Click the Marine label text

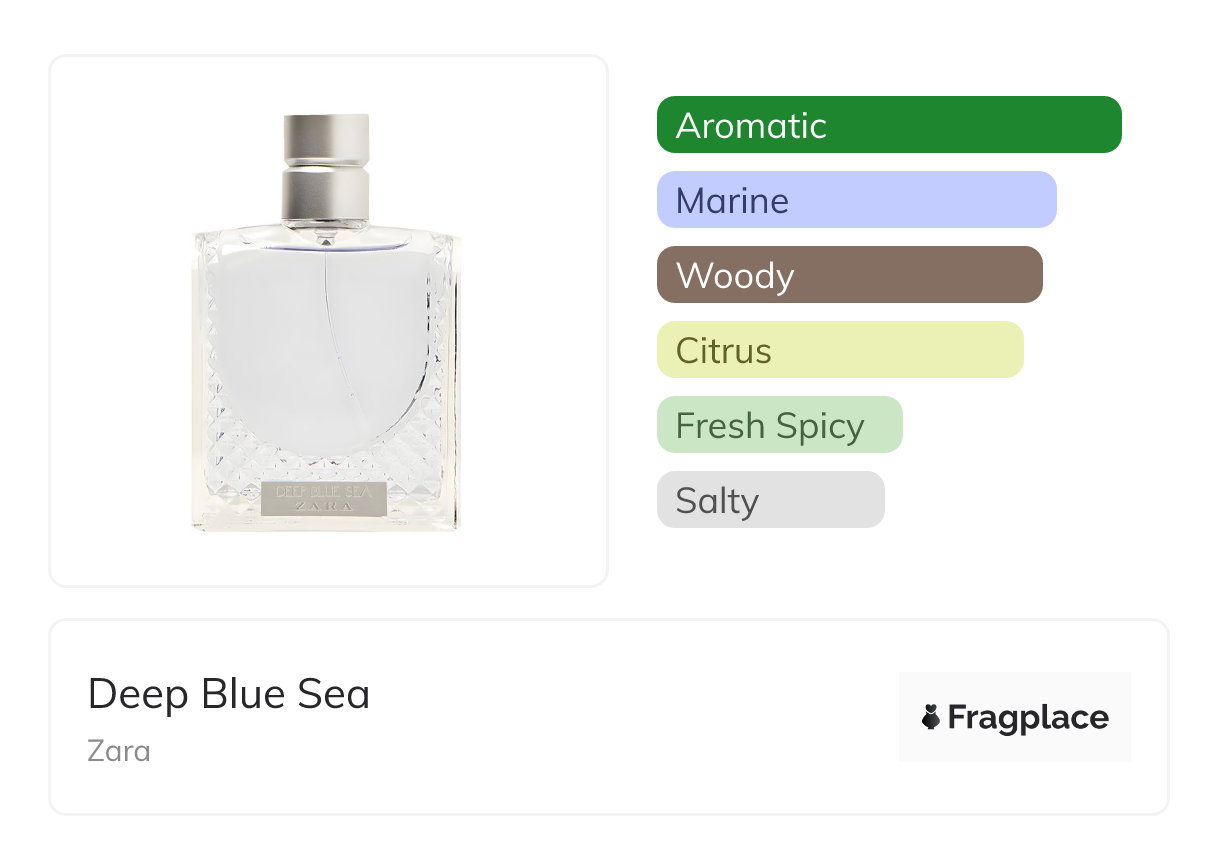(732, 201)
